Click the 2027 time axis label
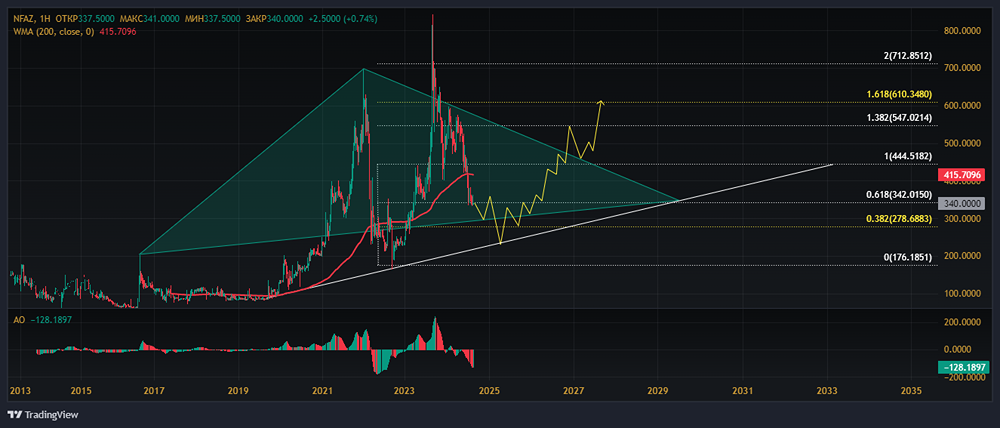Viewport: 1000px width, 428px height. tap(574, 390)
